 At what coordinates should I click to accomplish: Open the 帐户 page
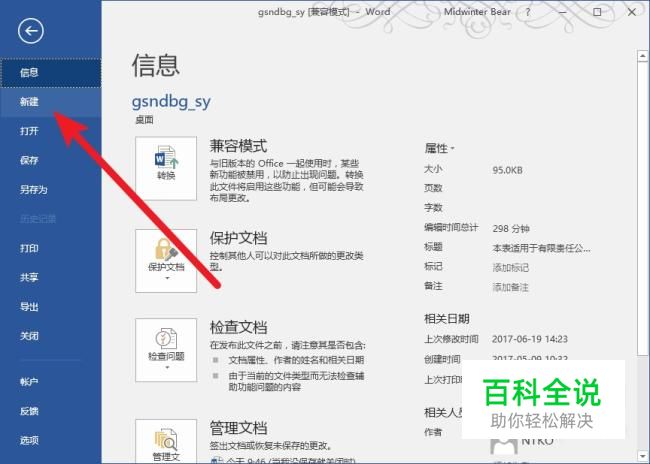coord(51,382)
